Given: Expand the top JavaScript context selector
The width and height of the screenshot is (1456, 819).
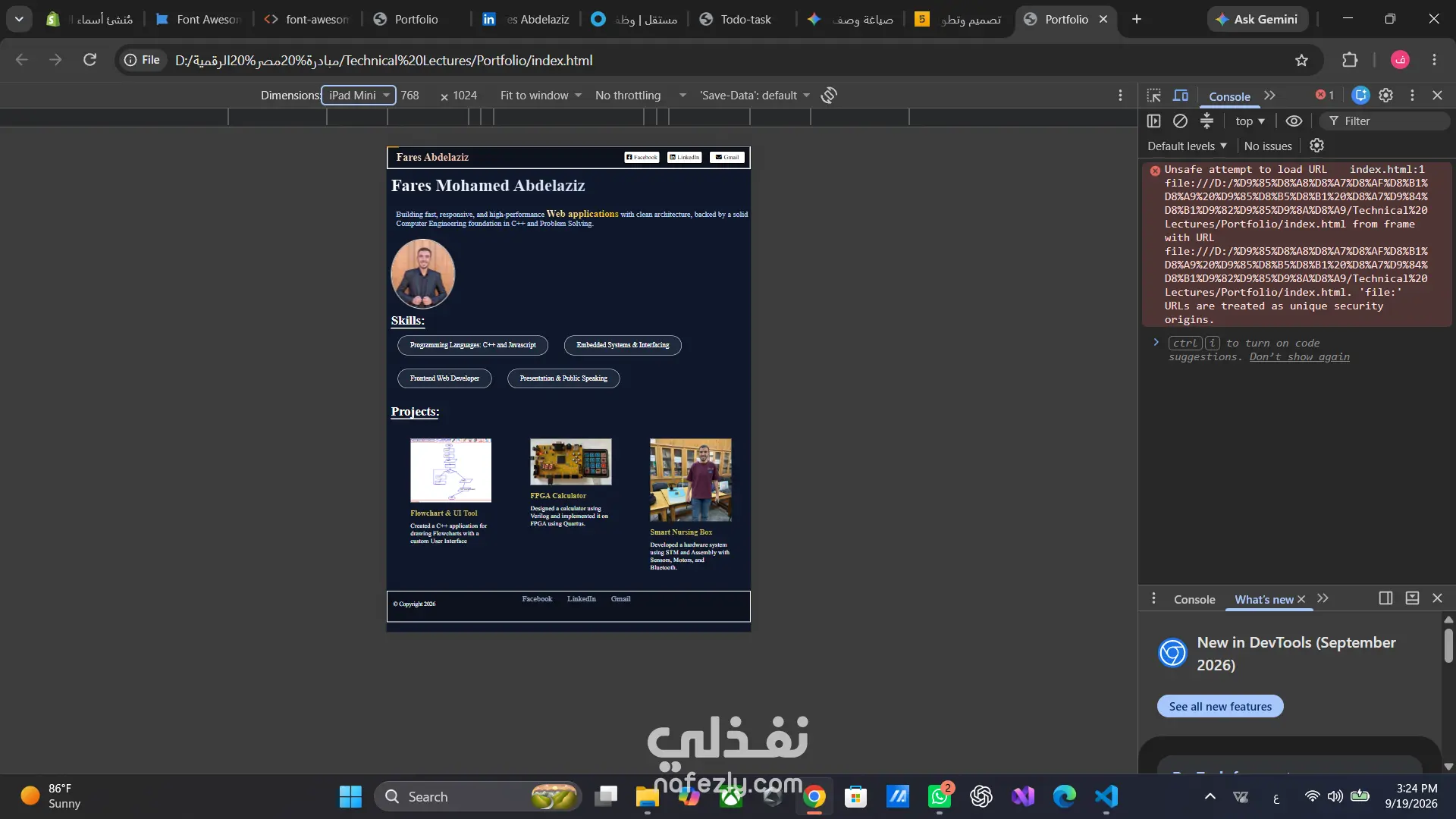Looking at the screenshot, I should 1250,121.
